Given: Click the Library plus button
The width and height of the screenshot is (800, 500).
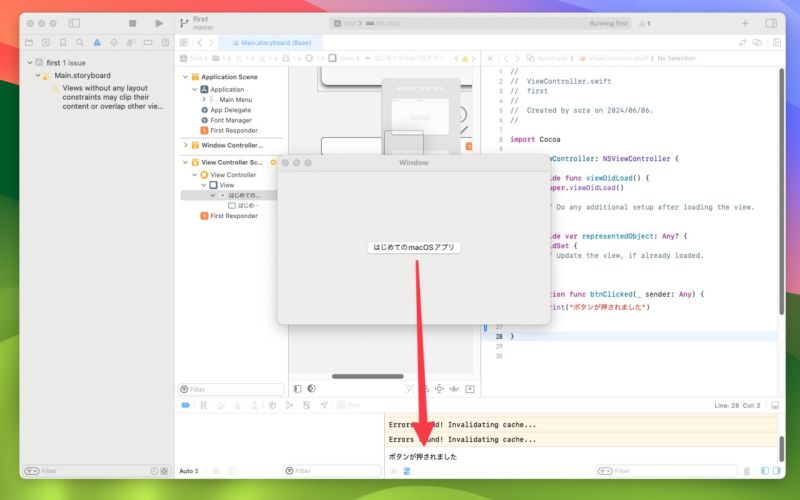Looking at the screenshot, I should tap(745, 23).
